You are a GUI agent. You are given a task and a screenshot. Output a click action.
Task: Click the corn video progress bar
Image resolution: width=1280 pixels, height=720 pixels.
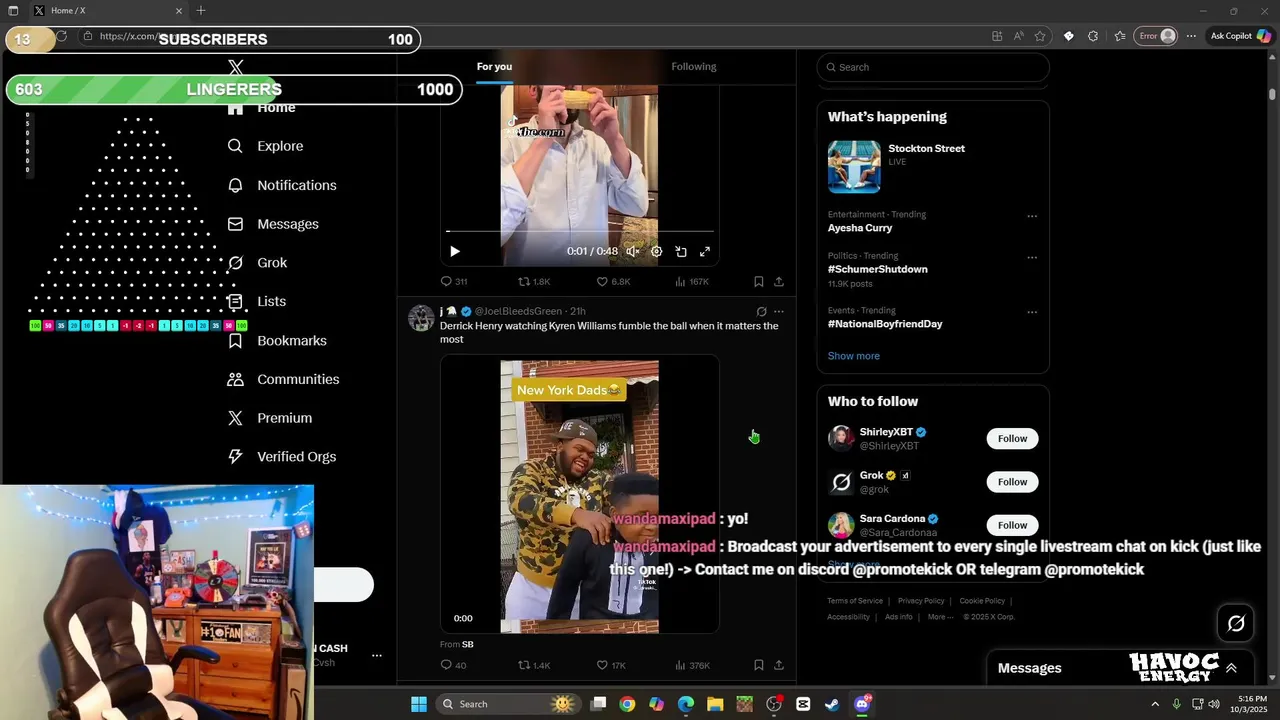(x=580, y=232)
